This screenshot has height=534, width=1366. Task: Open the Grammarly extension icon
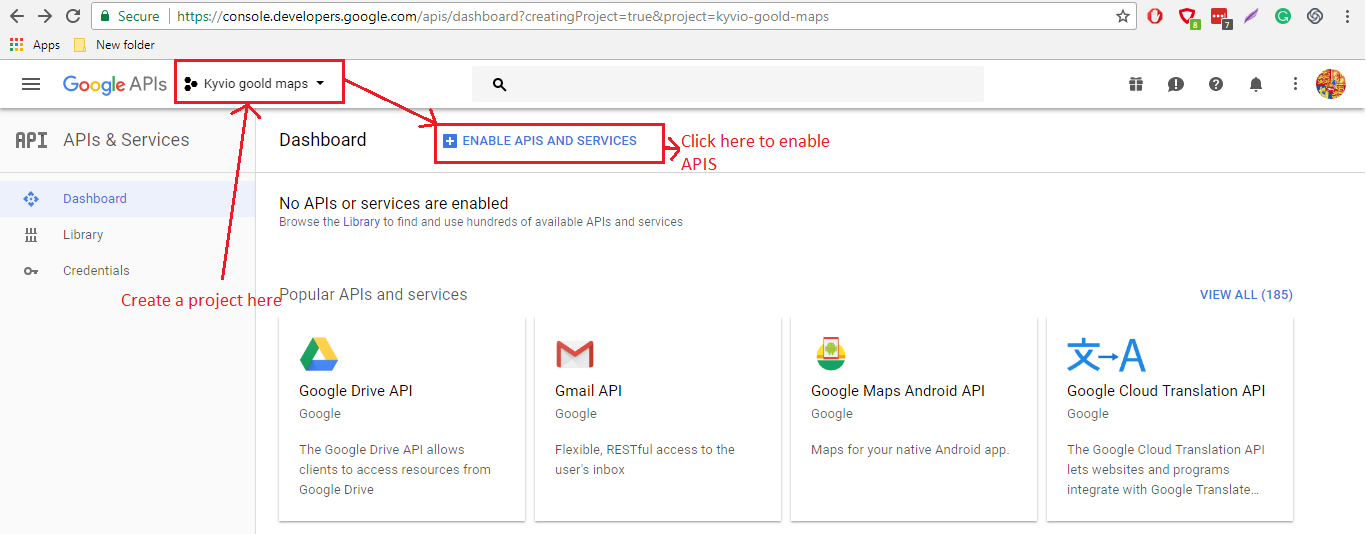tap(1283, 16)
